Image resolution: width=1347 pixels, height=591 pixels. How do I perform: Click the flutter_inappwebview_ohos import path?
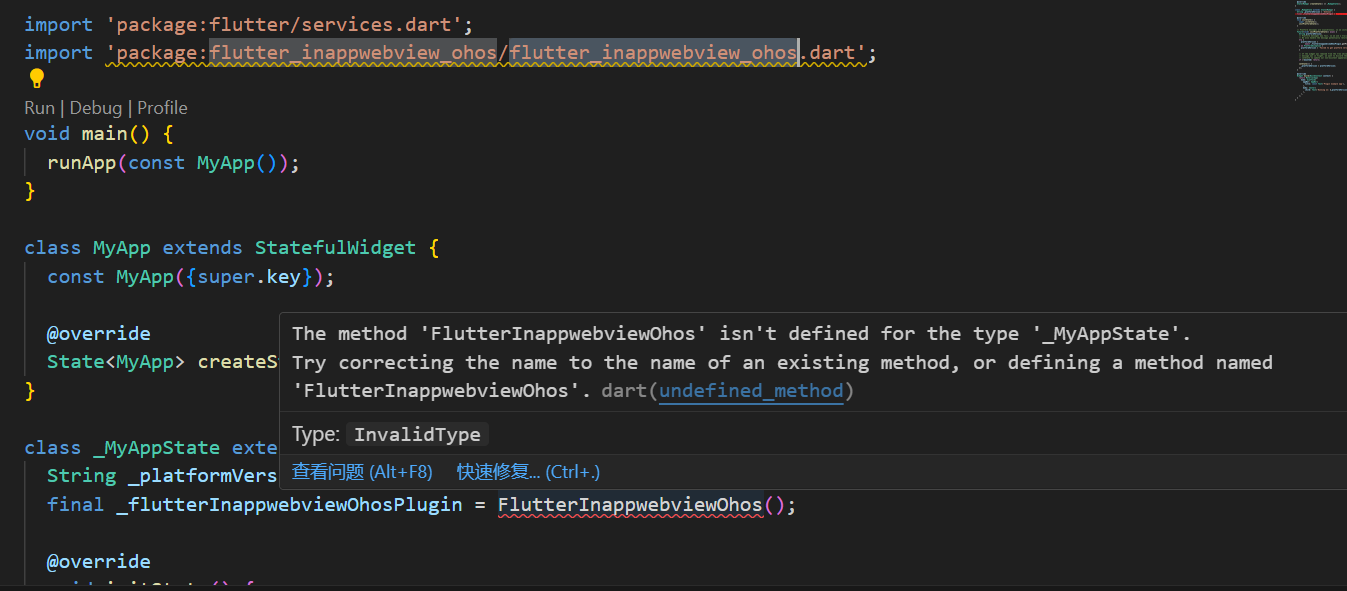485,52
